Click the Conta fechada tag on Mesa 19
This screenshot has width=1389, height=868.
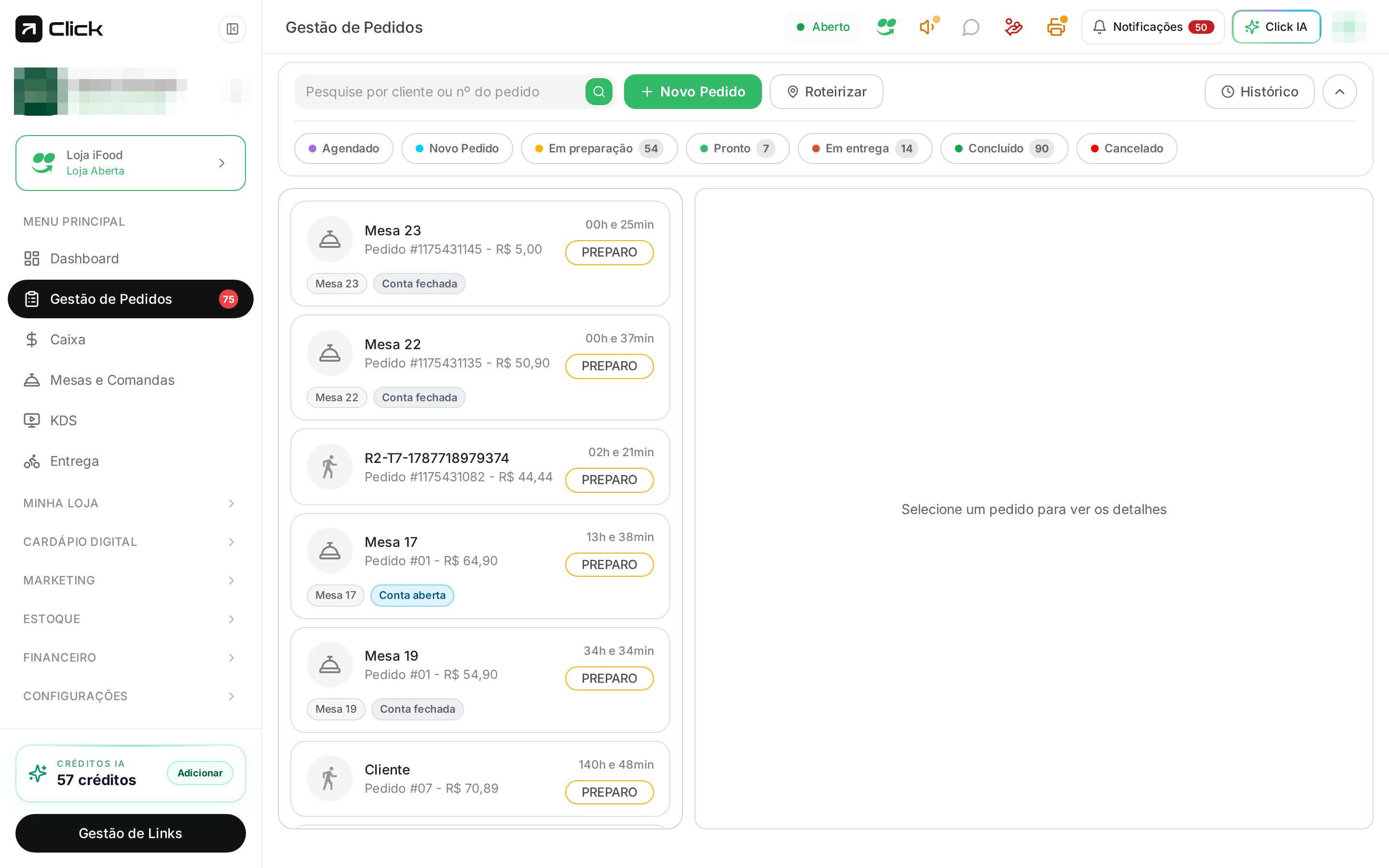coord(417,709)
